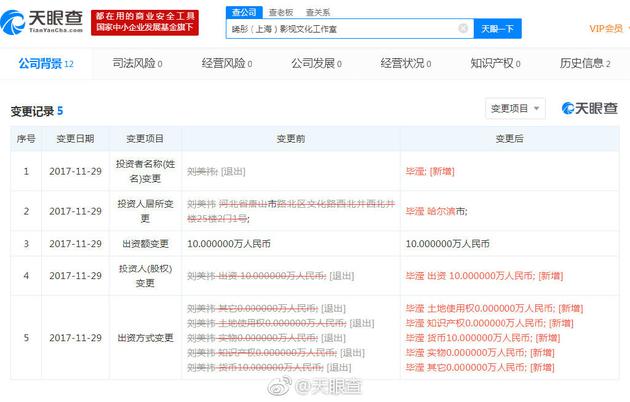Clear search box with the x icon
Image resolution: width=630 pixels, height=402 pixels.
(x=462, y=29)
